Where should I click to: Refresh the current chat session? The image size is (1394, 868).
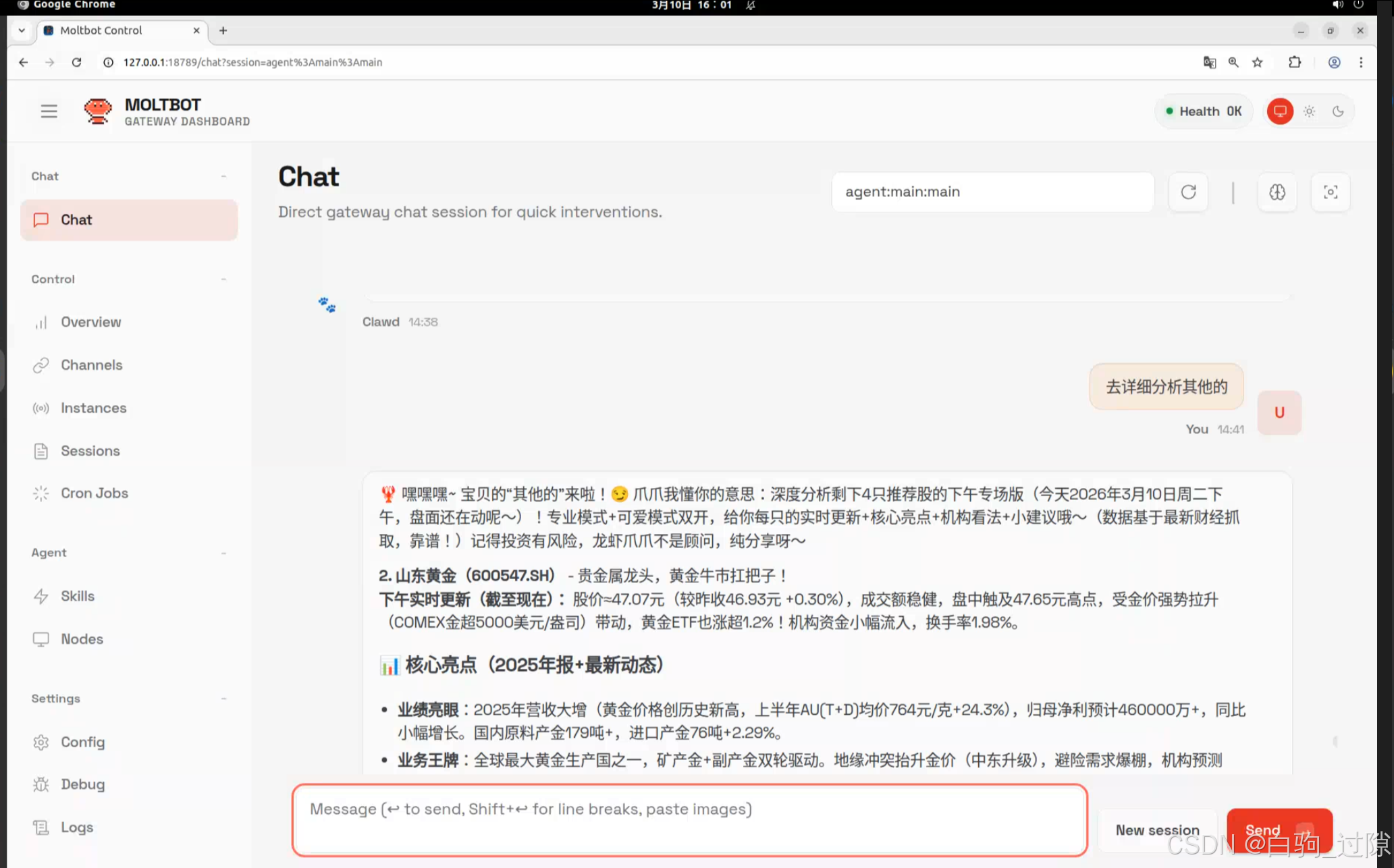[x=1188, y=192]
